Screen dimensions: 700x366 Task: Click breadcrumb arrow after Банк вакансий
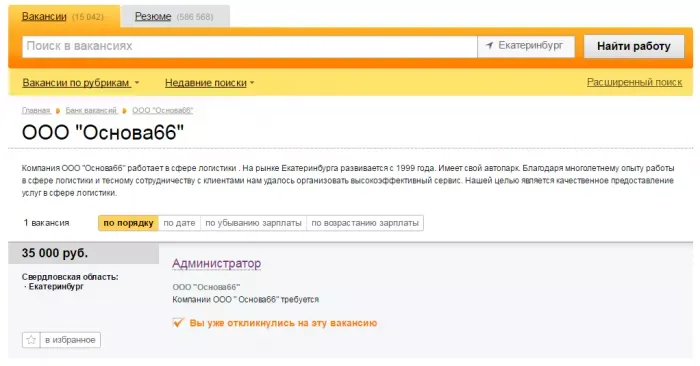coord(125,111)
